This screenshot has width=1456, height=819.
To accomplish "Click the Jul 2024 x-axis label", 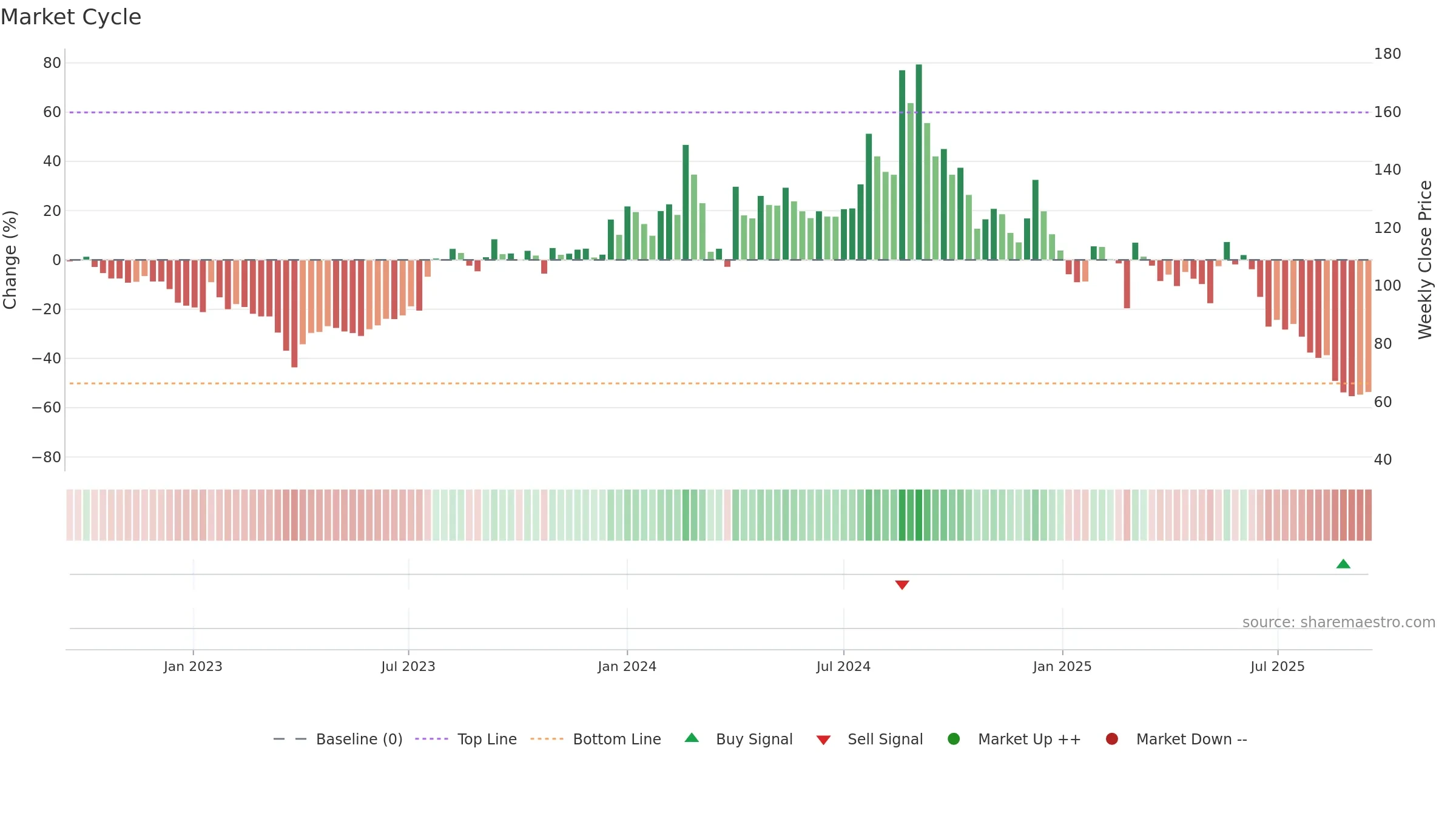I will 843,666.
